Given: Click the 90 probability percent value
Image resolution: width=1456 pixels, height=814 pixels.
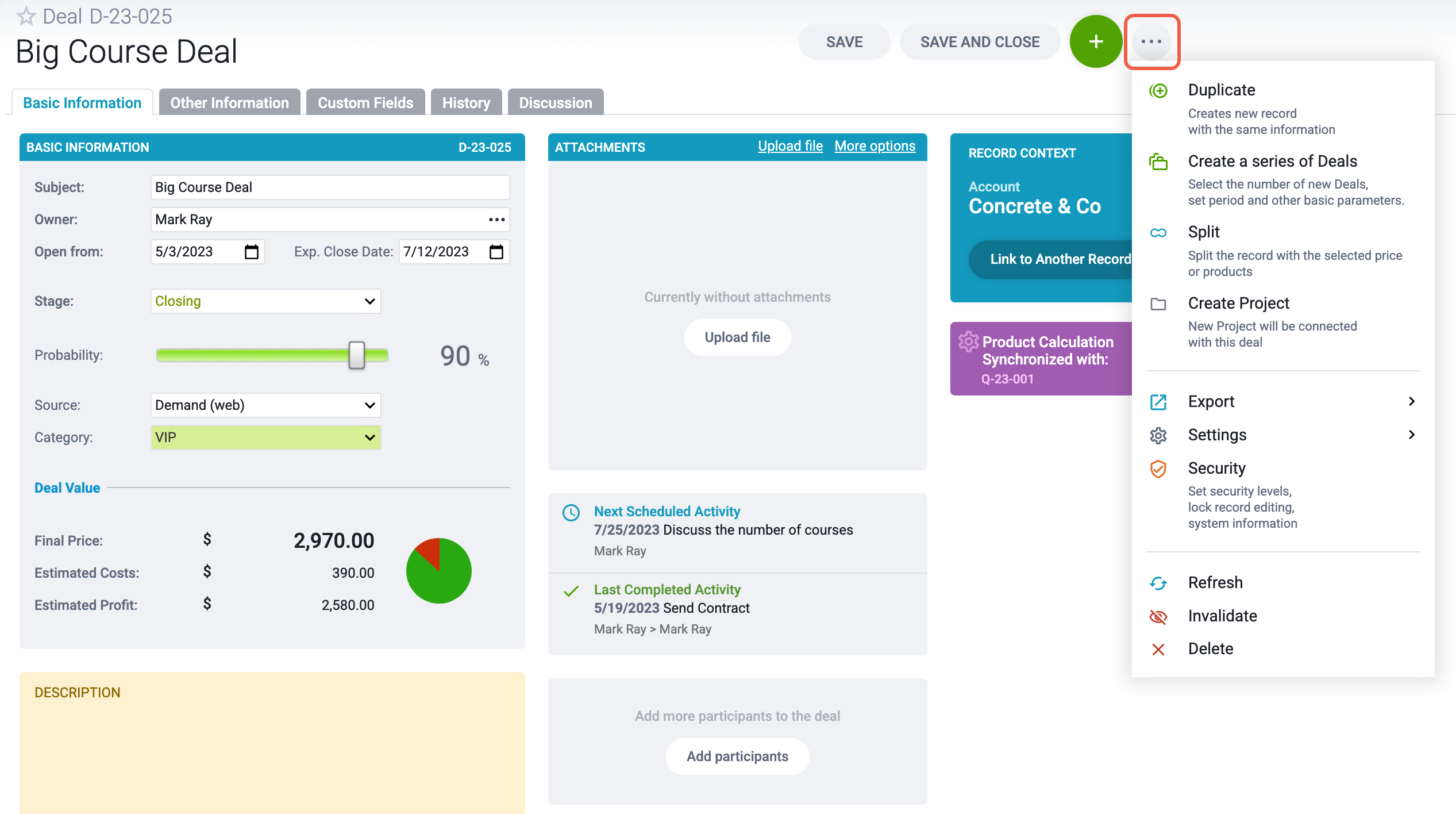Looking at the screenshot, I should (455, 356).
